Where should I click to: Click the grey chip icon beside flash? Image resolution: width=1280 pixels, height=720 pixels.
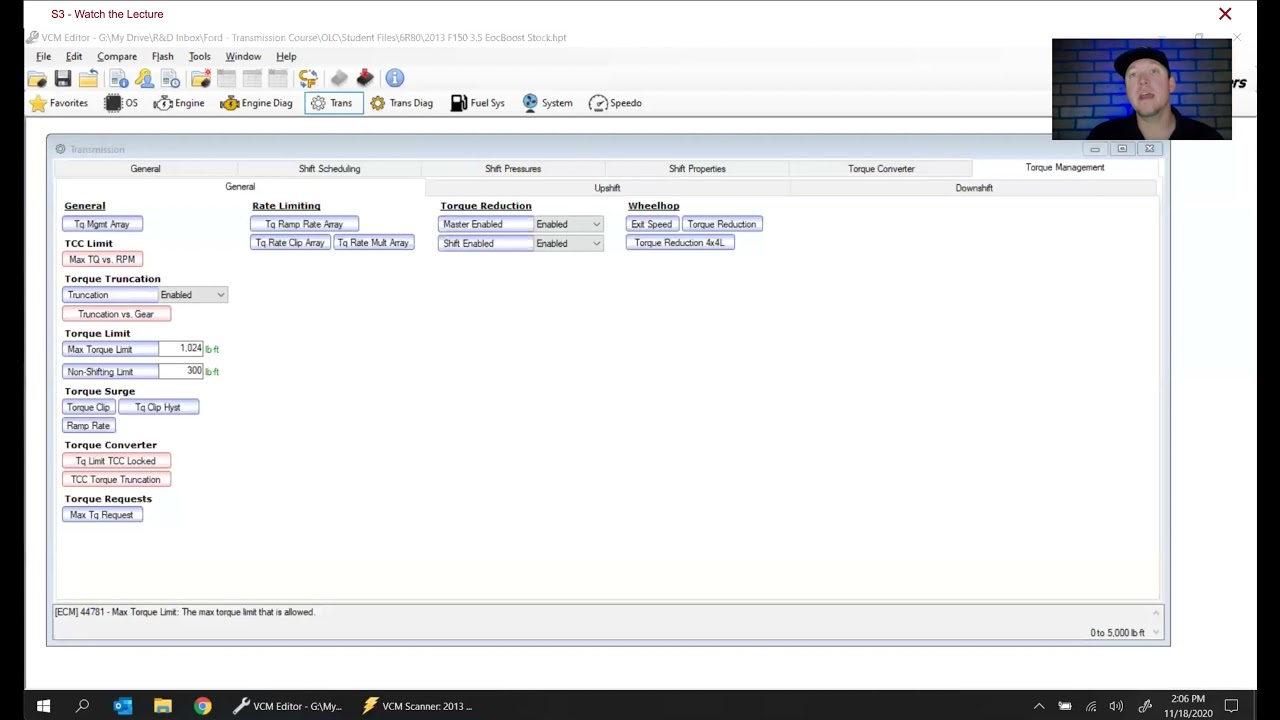[339, 78]
